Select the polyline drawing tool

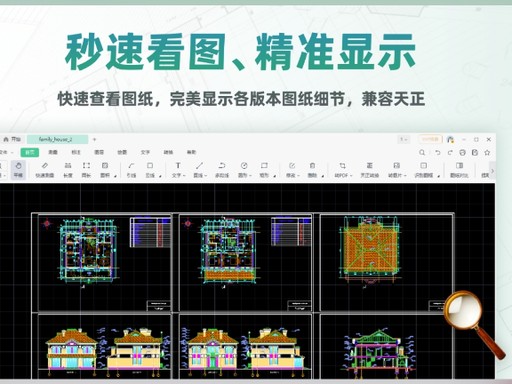pyautogui.click(x=222, y=169)
